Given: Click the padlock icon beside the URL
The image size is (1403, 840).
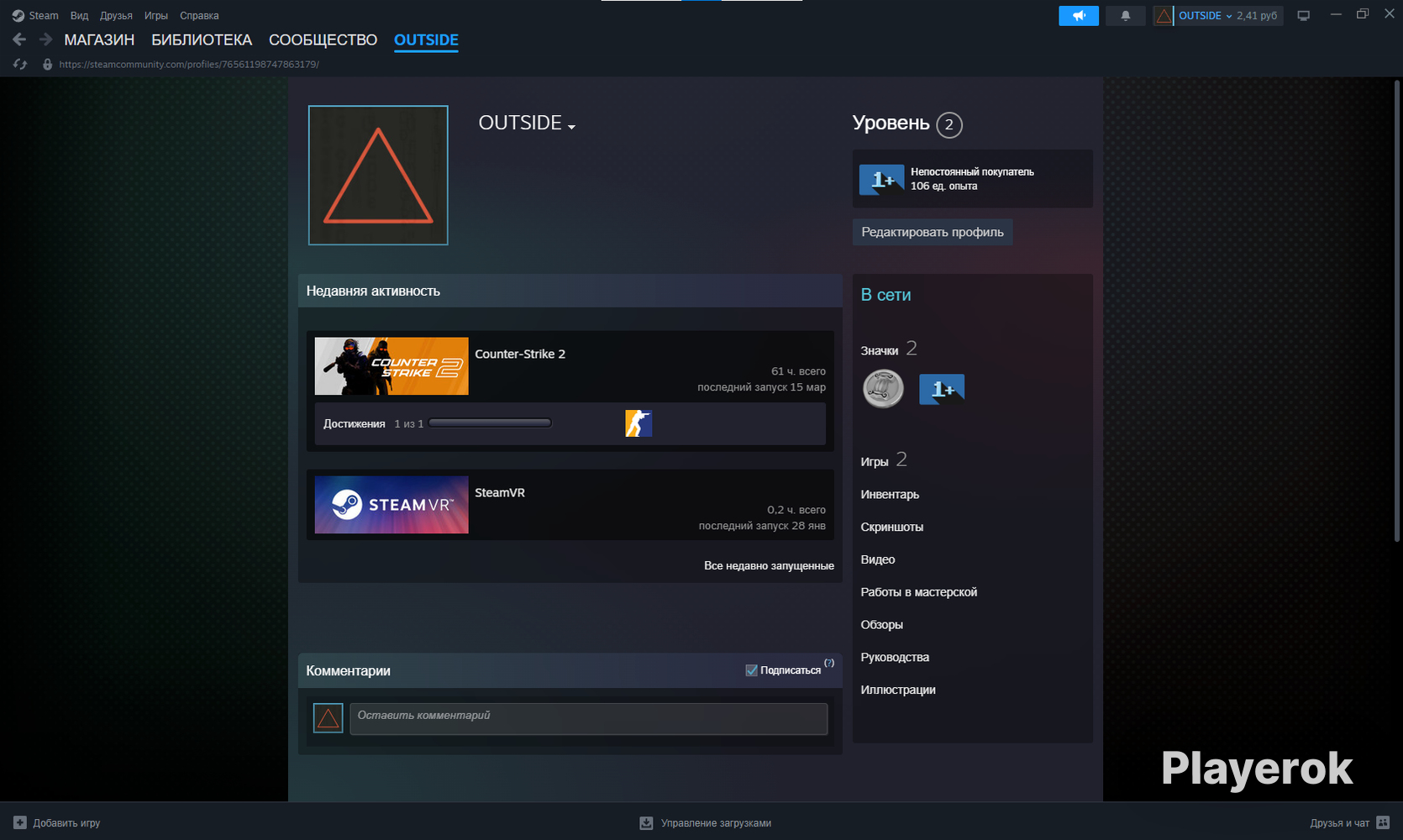Looking at the screenshot, I should pos(47,64).
